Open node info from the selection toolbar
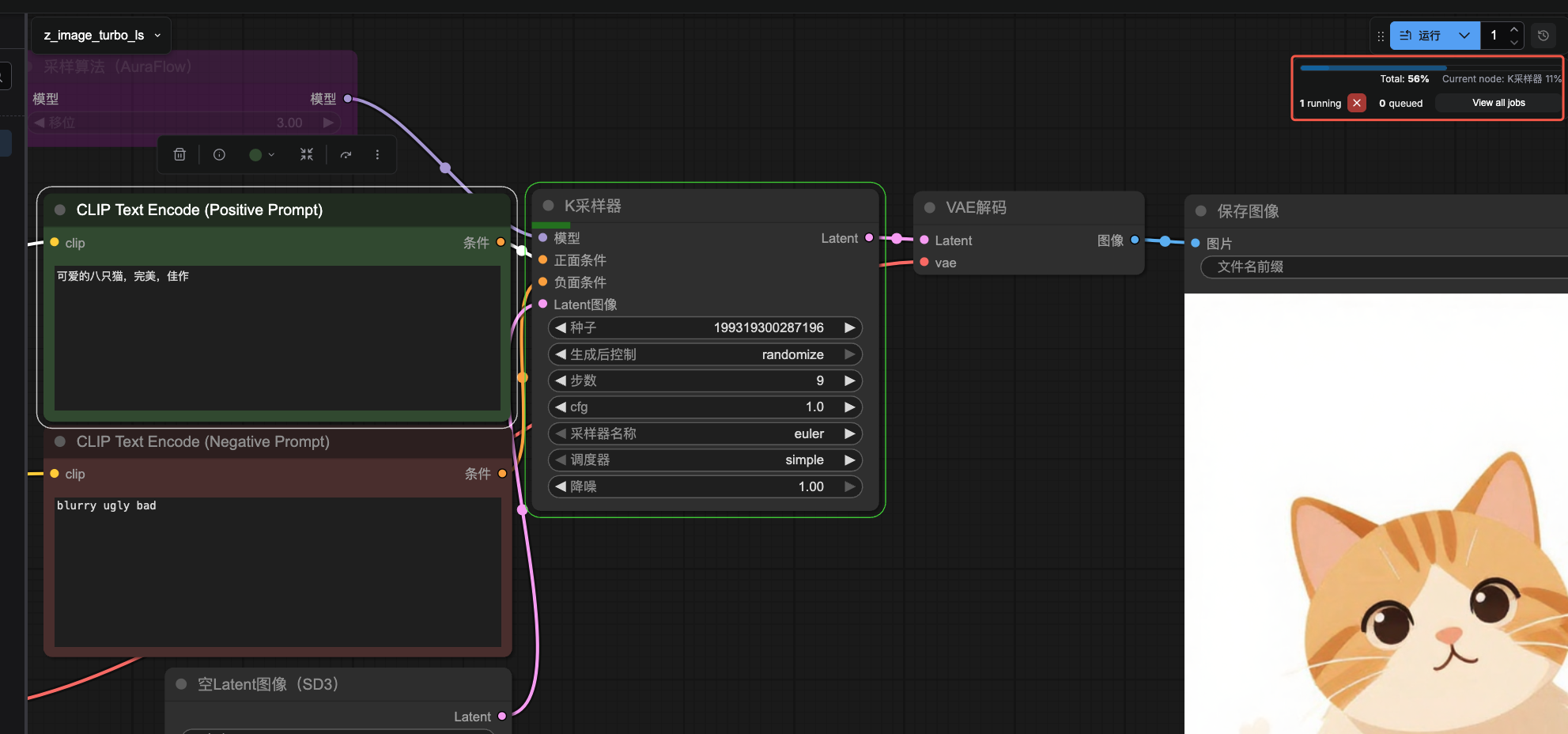 click(x=219, y=155)
